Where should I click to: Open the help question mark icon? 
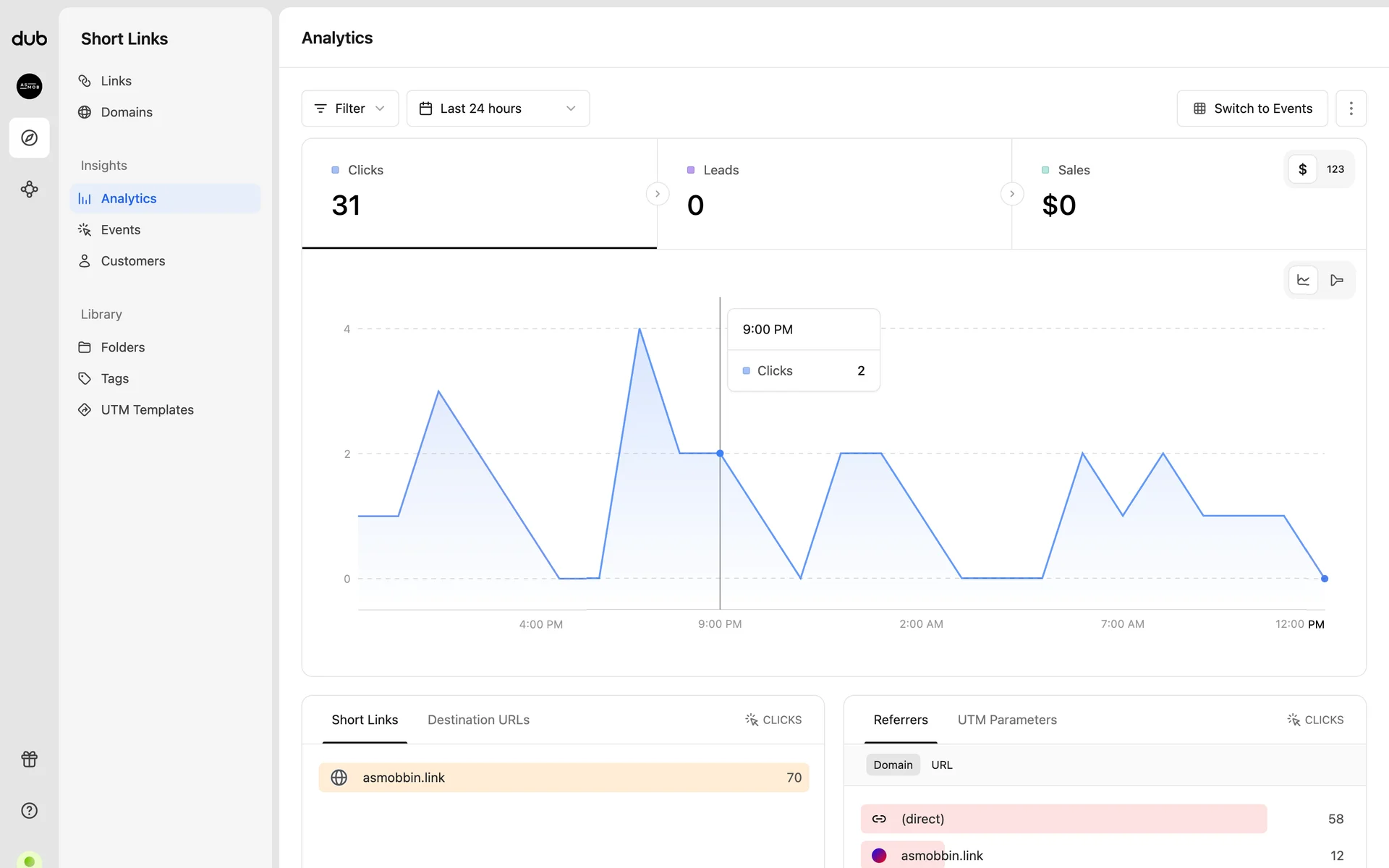(29, 811)
